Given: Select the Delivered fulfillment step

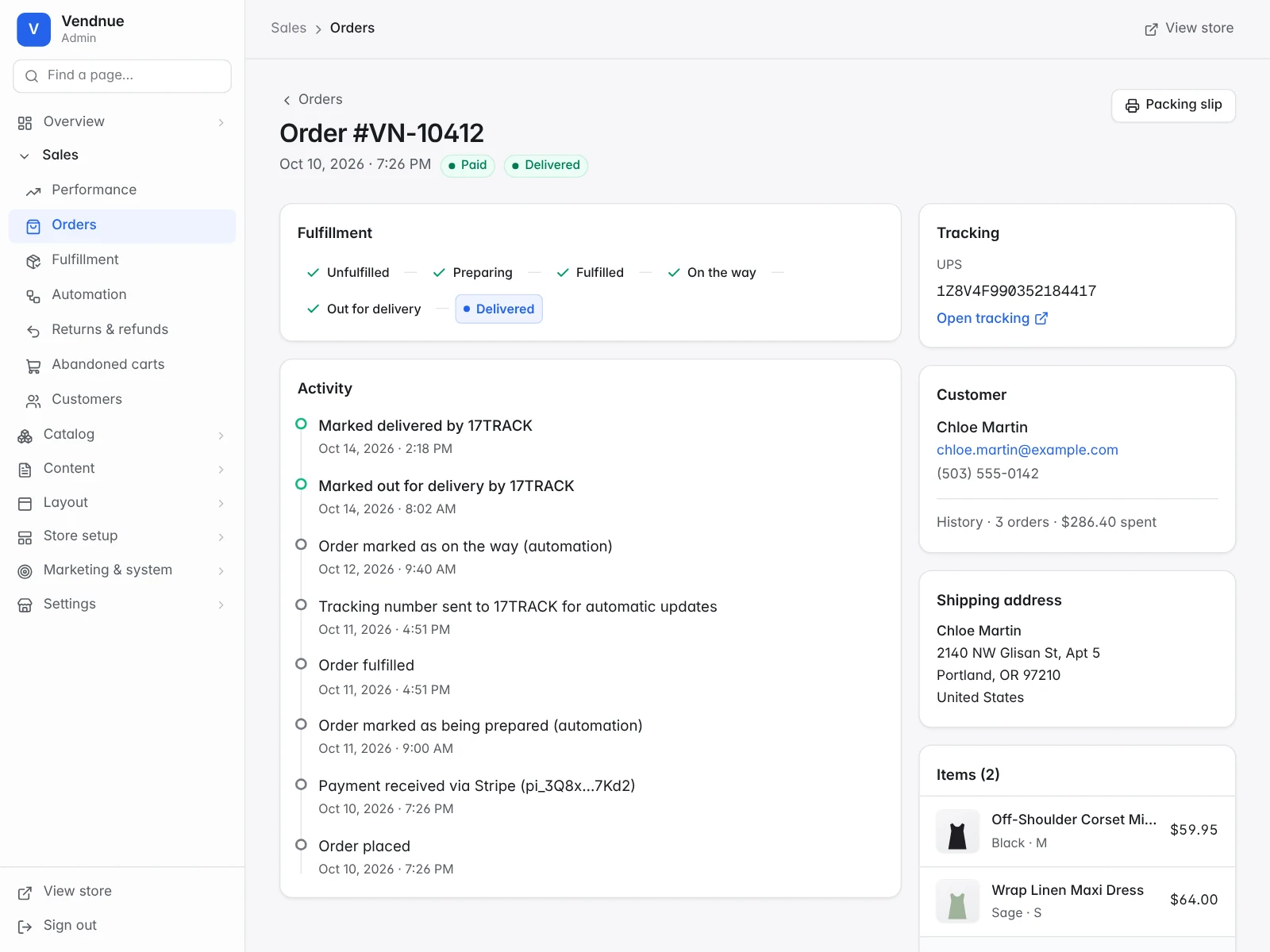Looking at the screenshot, I should 498,309.
